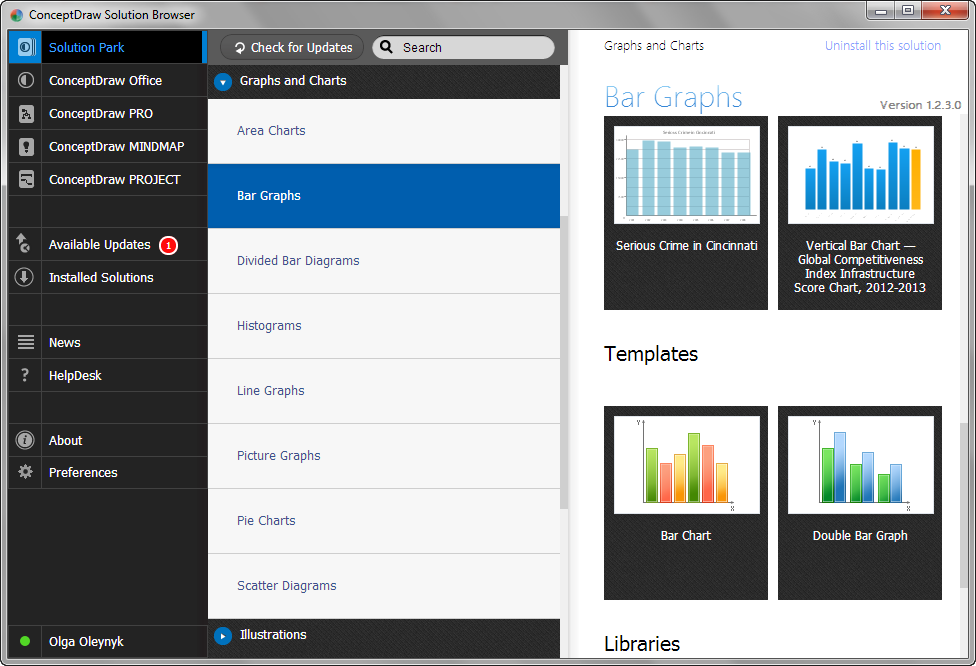Click the ConceptDraw app icon in title bar
Viewport: 976px width, 666px height.
pos(17,15)
